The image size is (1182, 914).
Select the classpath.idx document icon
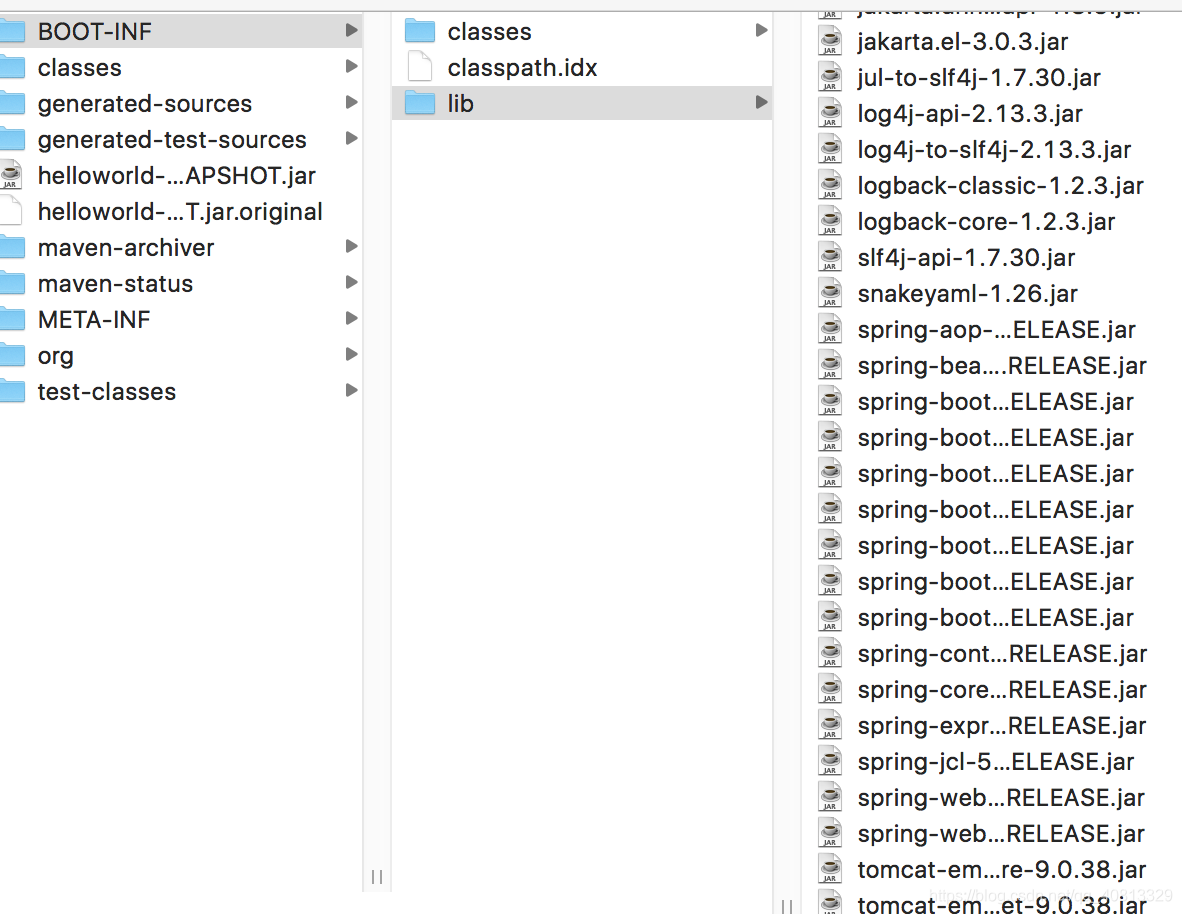pyautogui.click(x=420, y=67)
